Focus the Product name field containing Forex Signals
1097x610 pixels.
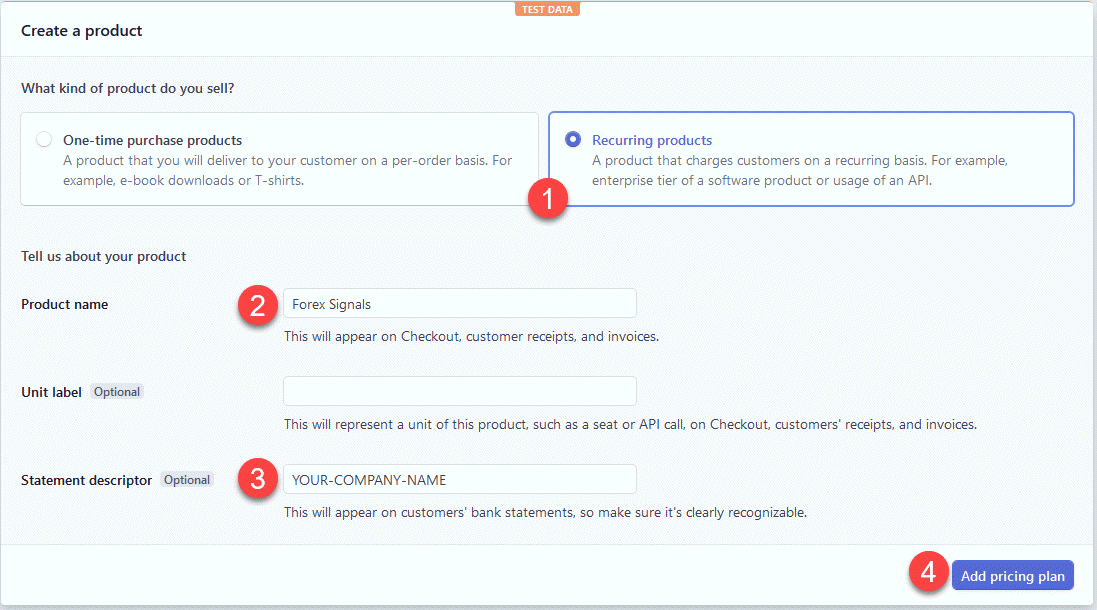(460, 304)
